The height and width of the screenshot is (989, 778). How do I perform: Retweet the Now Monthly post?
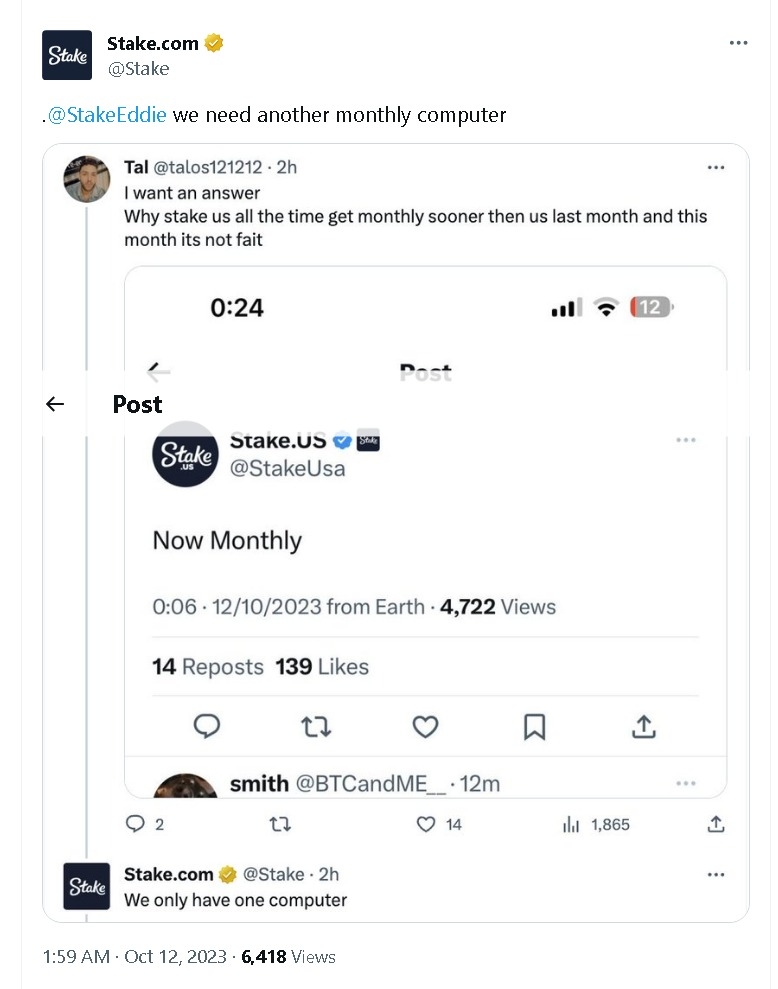click(316, 727)
